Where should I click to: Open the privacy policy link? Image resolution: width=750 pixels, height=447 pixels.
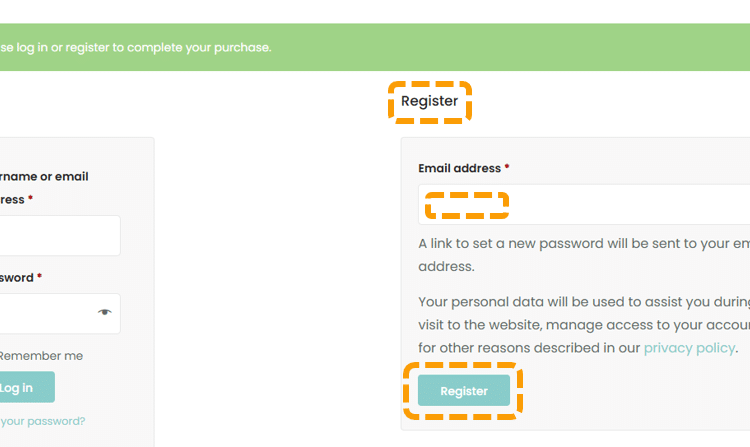(689, 348)
